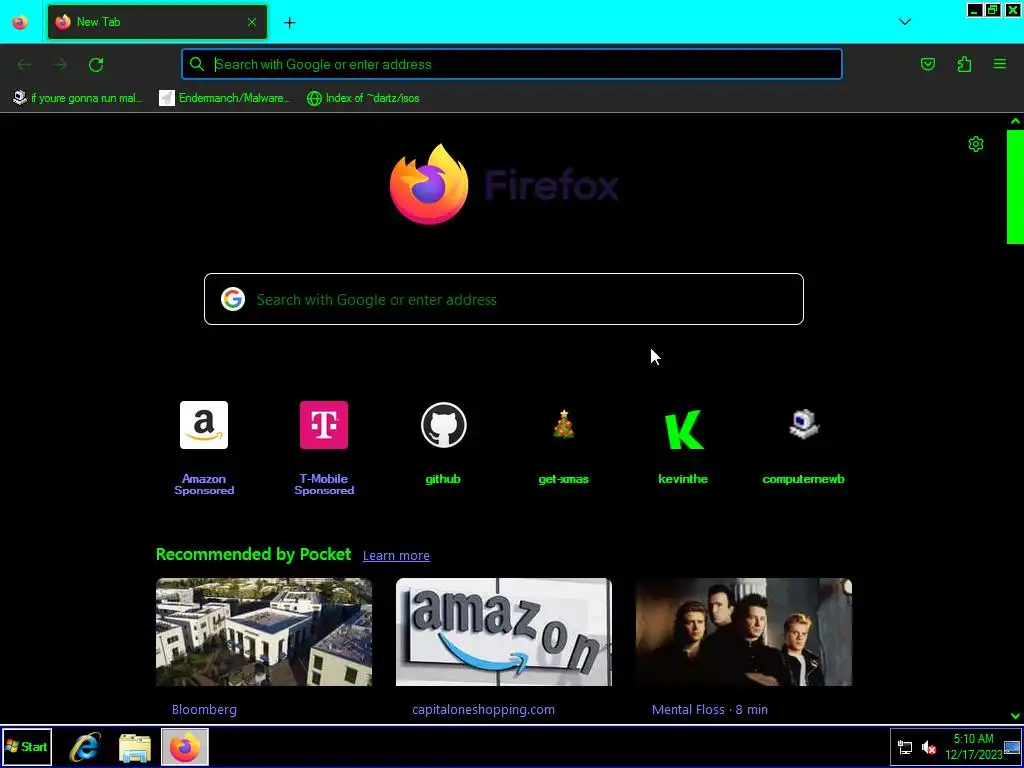Open new tab personalize gear icon
1024x768 pixels.
pyautogui.click(x=976, y=144)
